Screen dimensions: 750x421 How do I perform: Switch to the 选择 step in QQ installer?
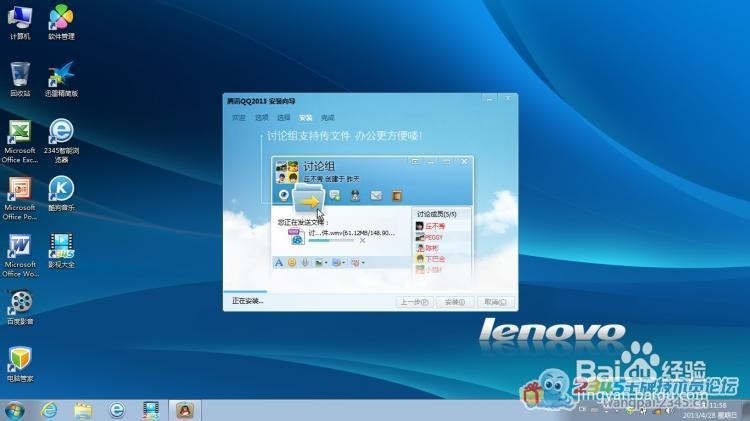[x=284, y=118]
